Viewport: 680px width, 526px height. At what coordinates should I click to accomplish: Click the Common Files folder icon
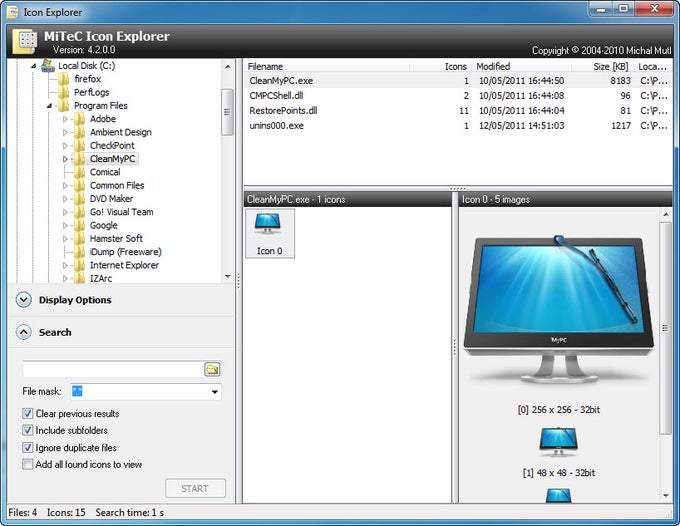[79, 186]
